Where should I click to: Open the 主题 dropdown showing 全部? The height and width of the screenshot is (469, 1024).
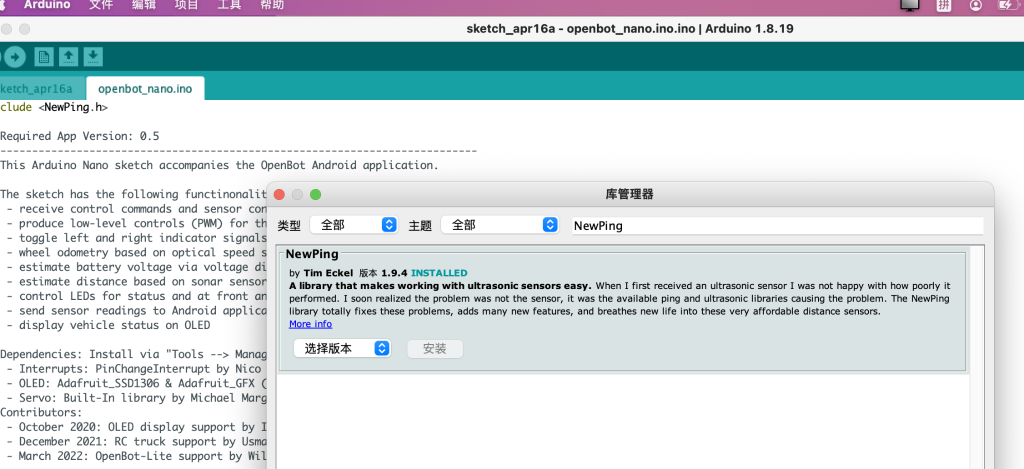(x=500, y=225)
